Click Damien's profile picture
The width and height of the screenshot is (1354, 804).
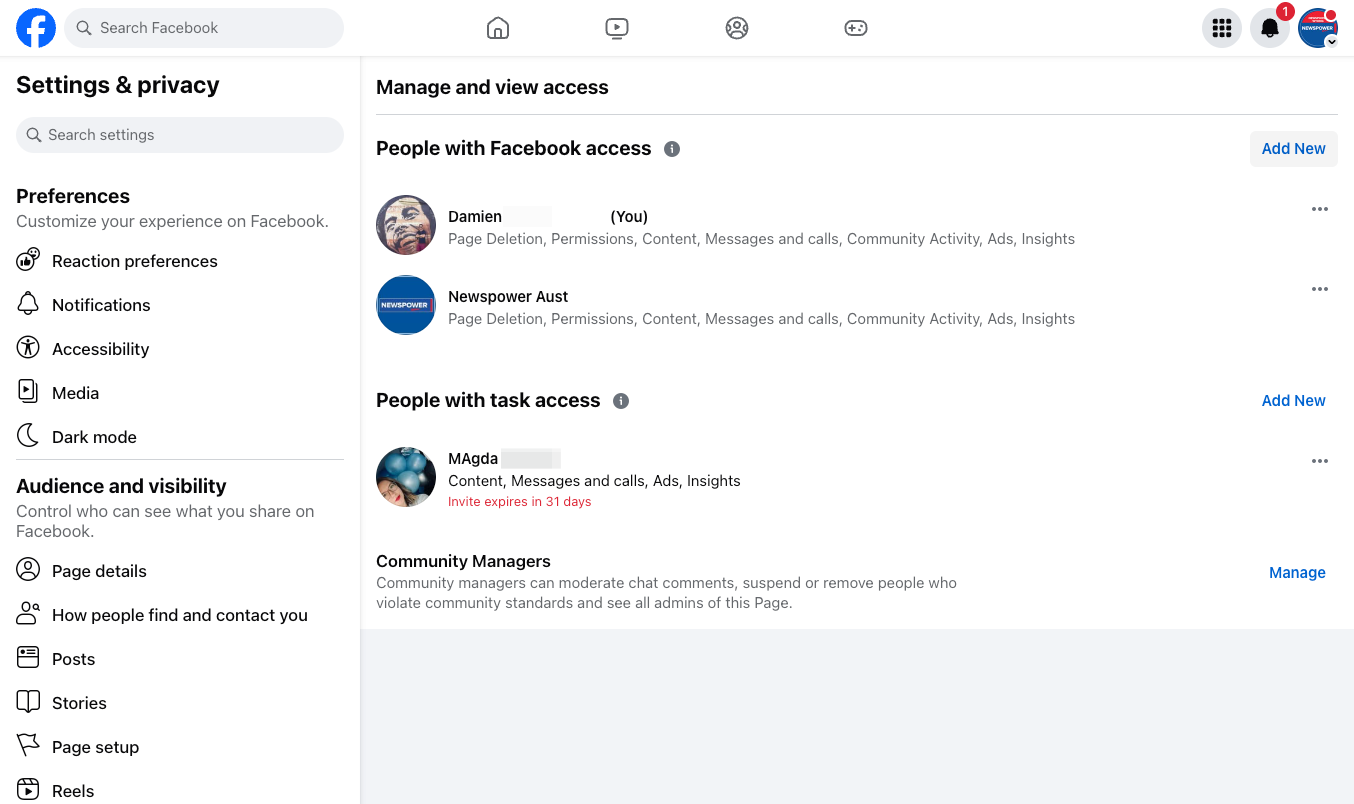pyautogui.click(x=406, y=225)
